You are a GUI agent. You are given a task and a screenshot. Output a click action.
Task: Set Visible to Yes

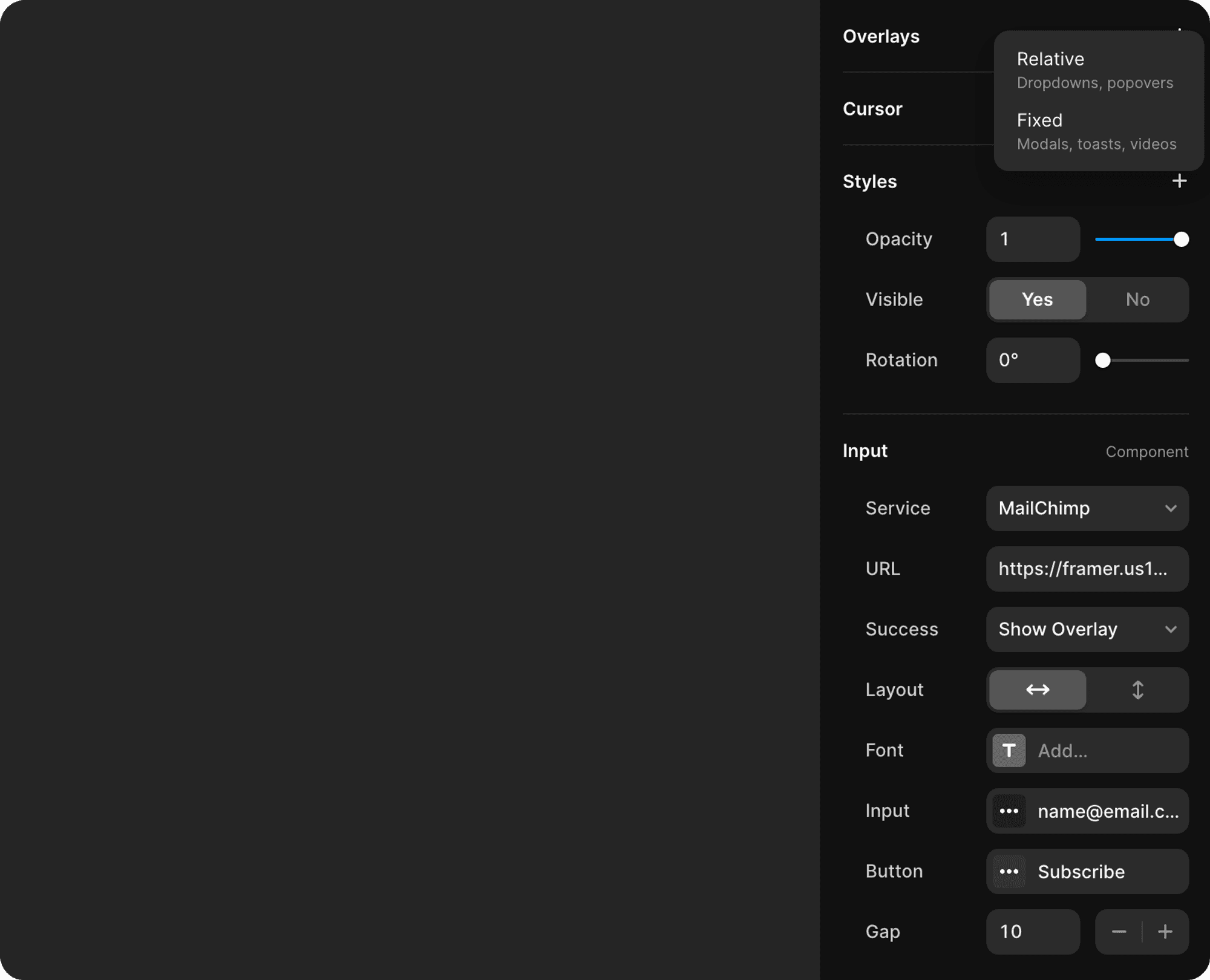(1038, 299)
